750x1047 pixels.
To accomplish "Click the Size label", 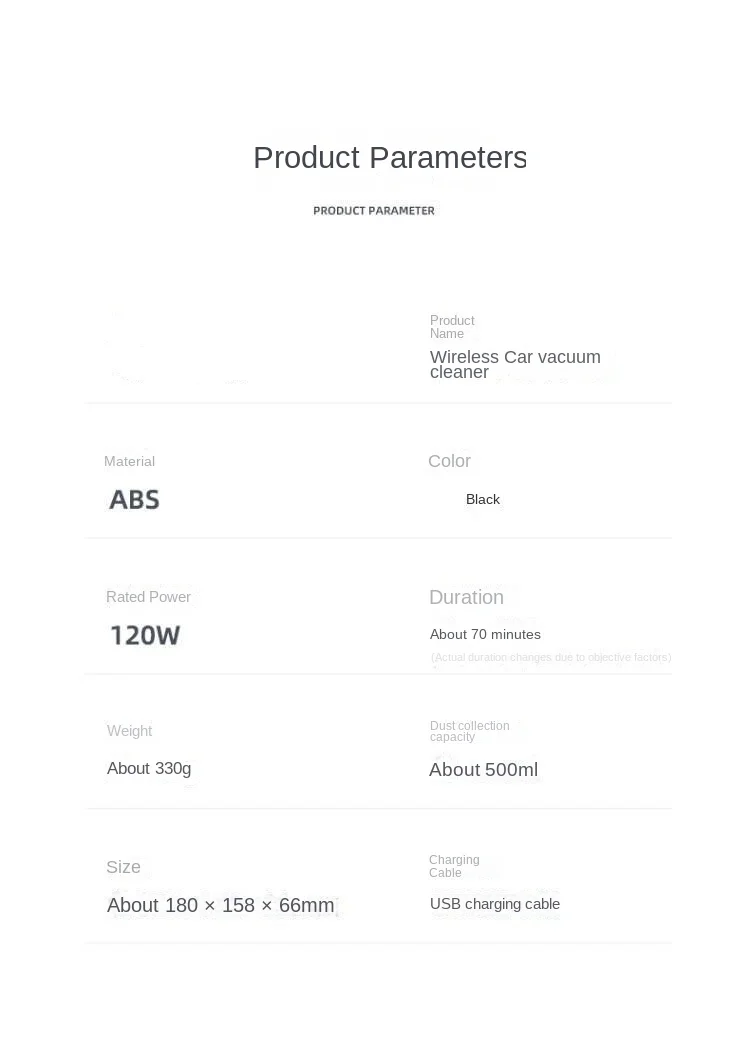I will tap(123, 867).
